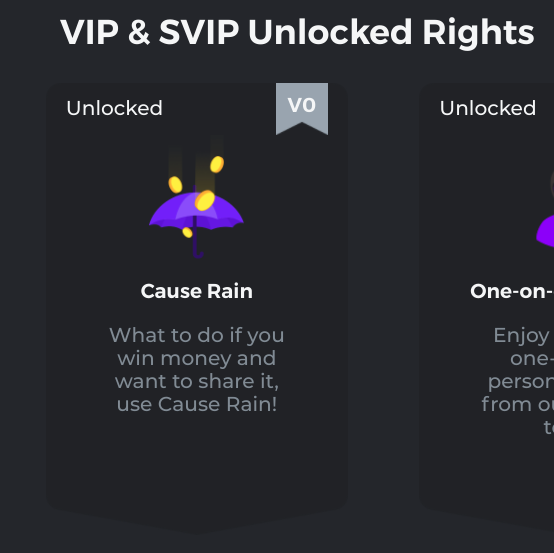Image resolution: width=554 pixels, height=553 pixels.
Task: Click the V0 level badge ribbon
Action: (302, 108)
